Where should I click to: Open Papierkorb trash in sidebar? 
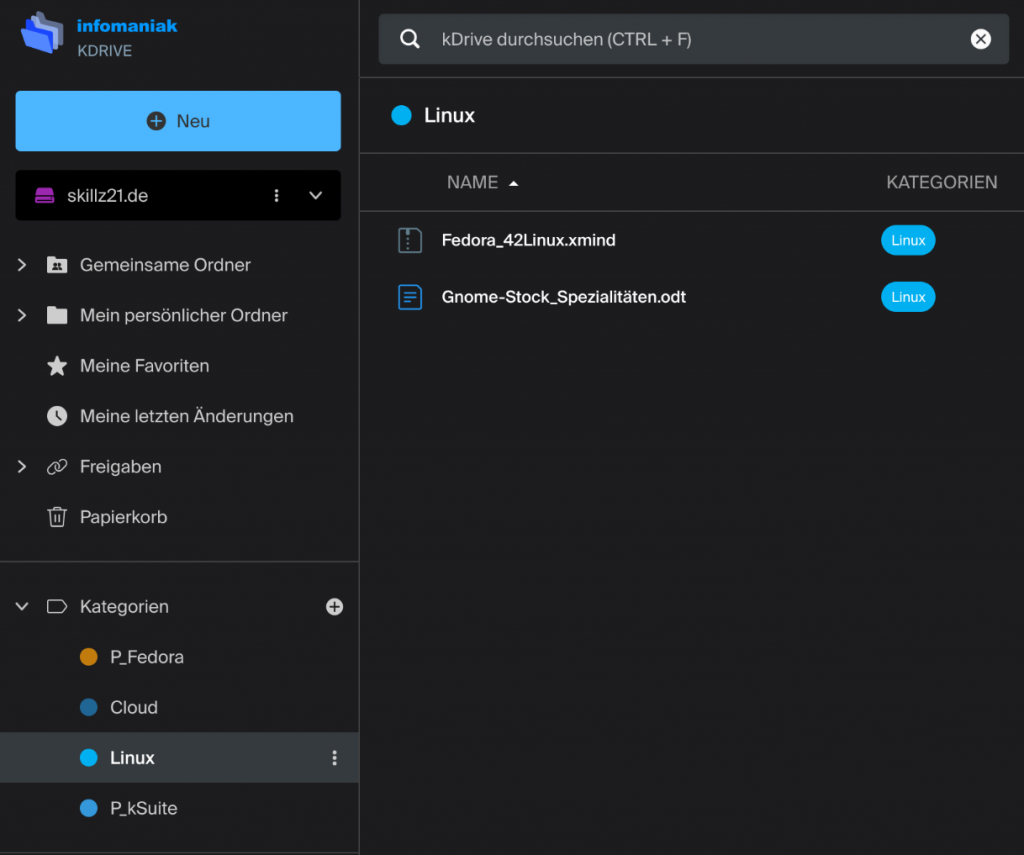pos(122,517)
